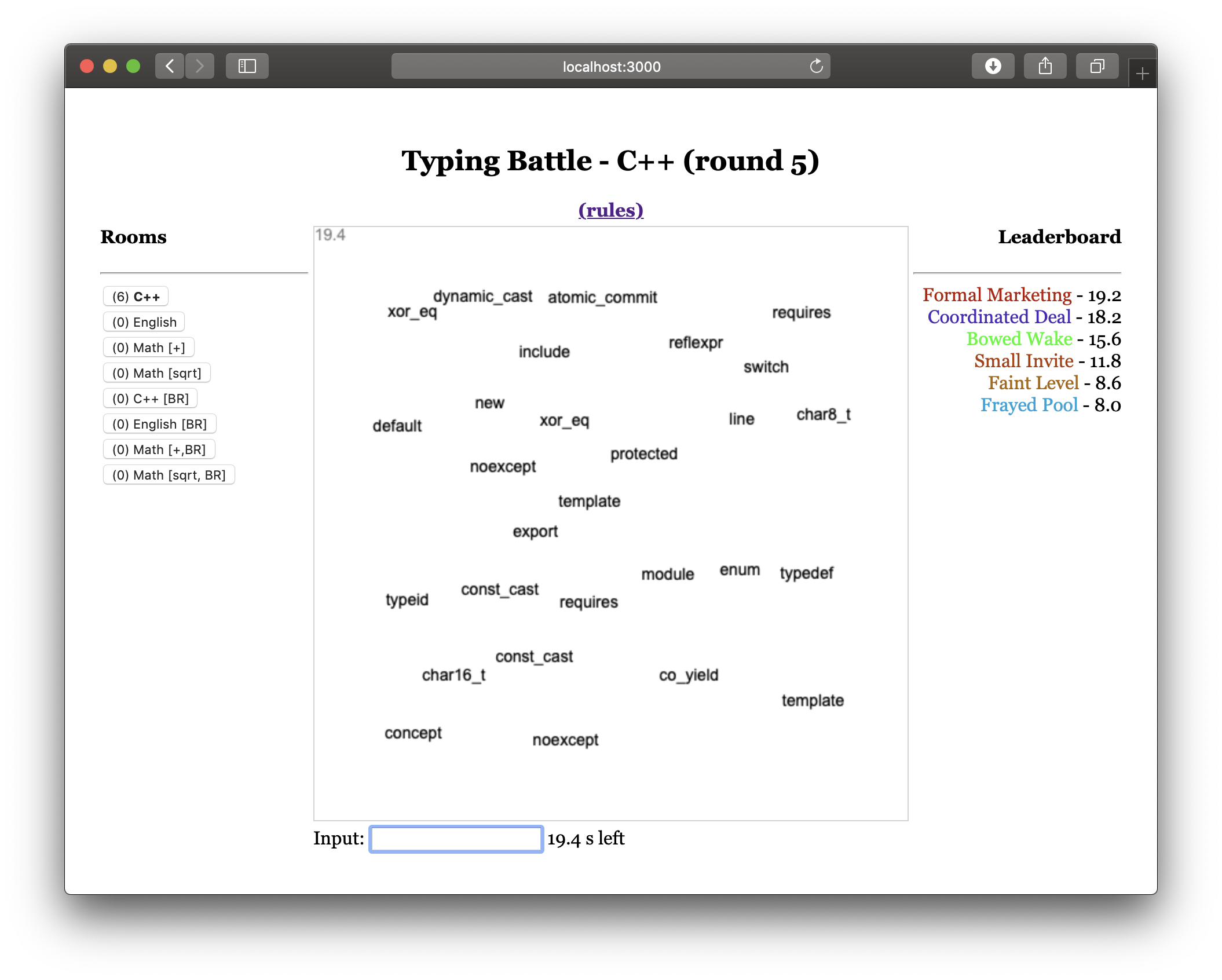The height and width of the screenshot is (980, 1222).
Task: Click the typing input field
Action: click(455, 838)
